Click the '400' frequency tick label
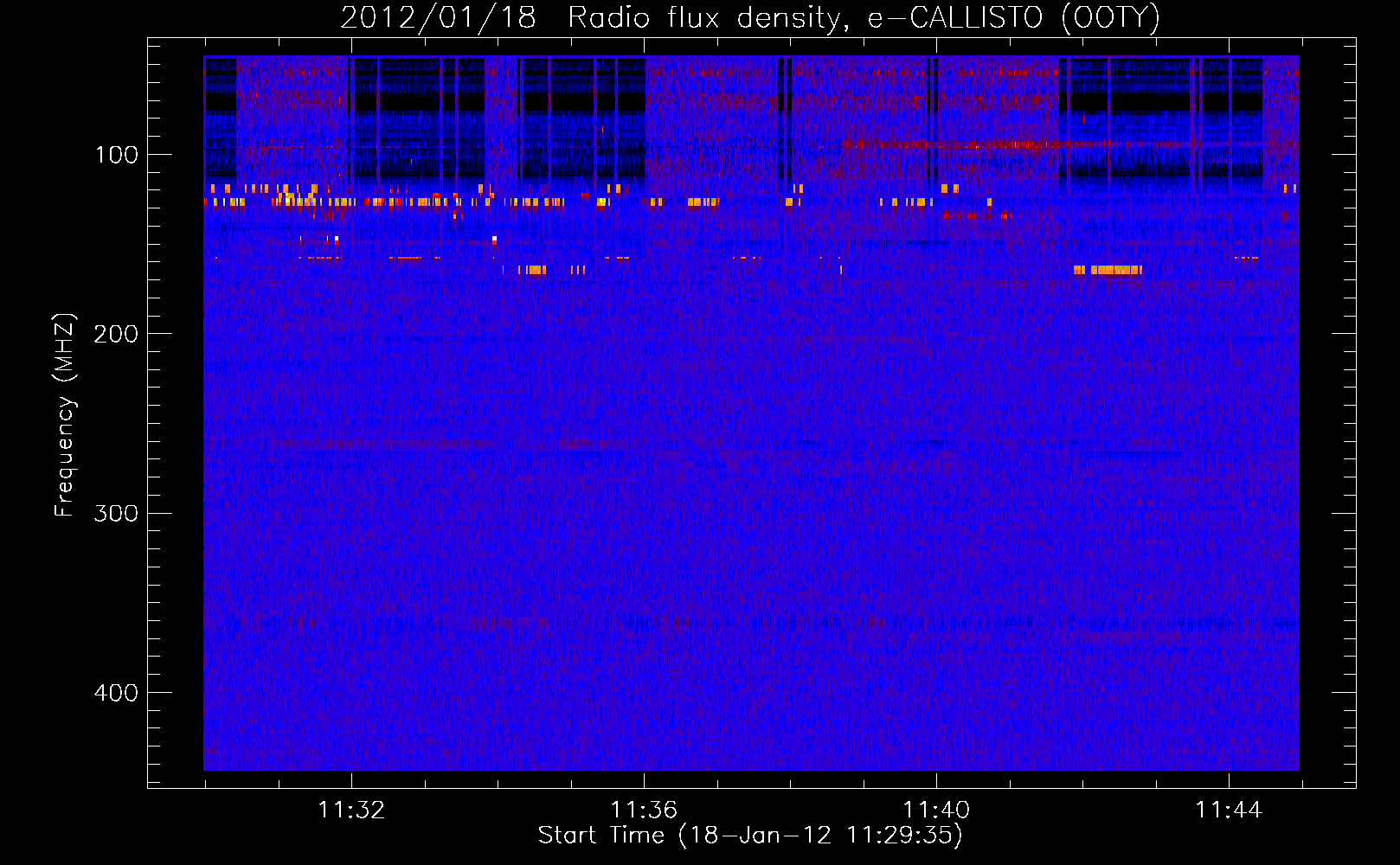The width and height of the screenshot is (1400, 865). (x=116, y=693)
